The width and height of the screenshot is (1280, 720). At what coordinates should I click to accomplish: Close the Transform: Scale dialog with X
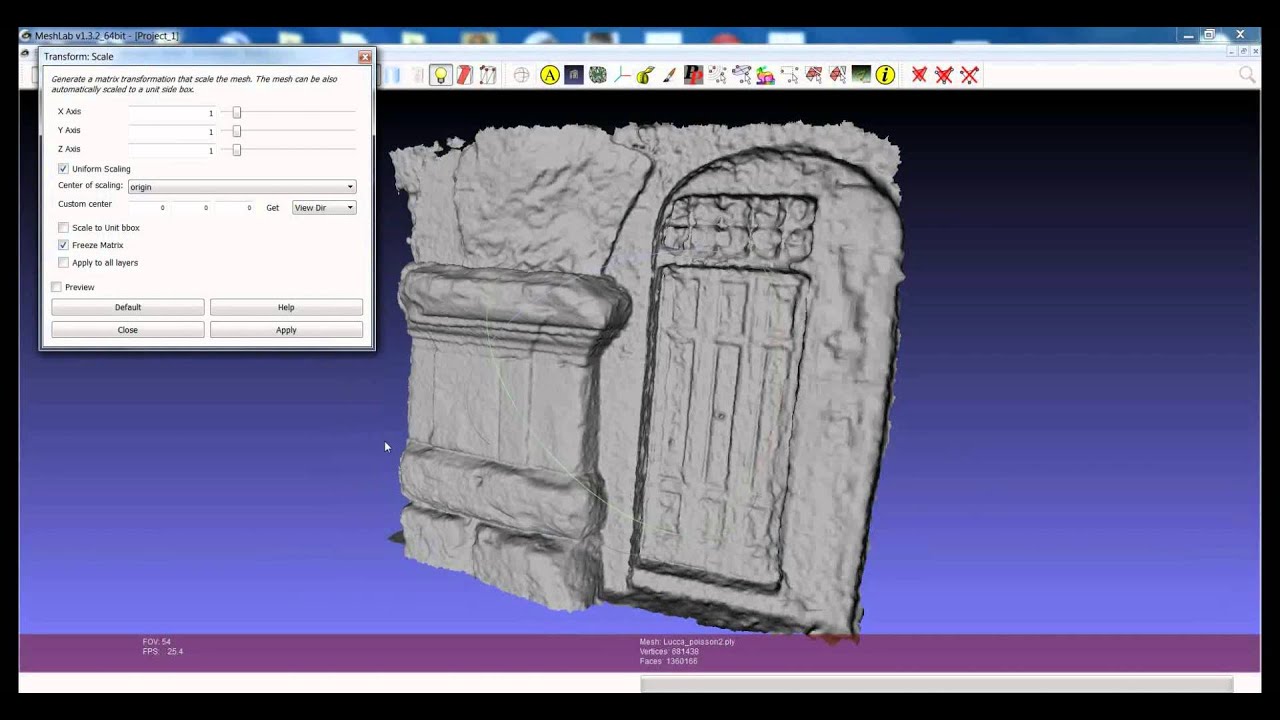coord(365,57)
